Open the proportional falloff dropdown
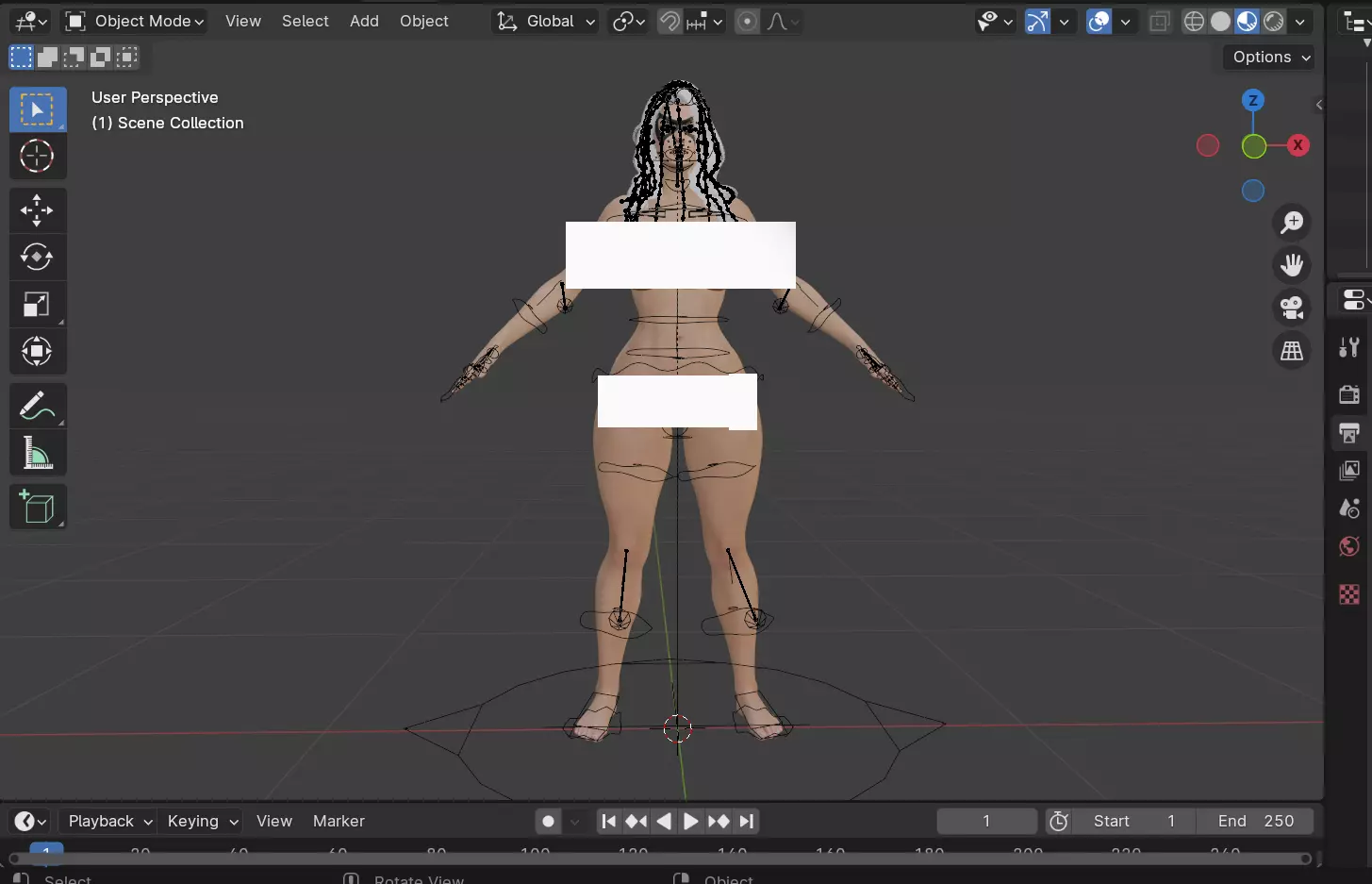Viewport: 1372px width, 884px height. [x=782, y=21]
